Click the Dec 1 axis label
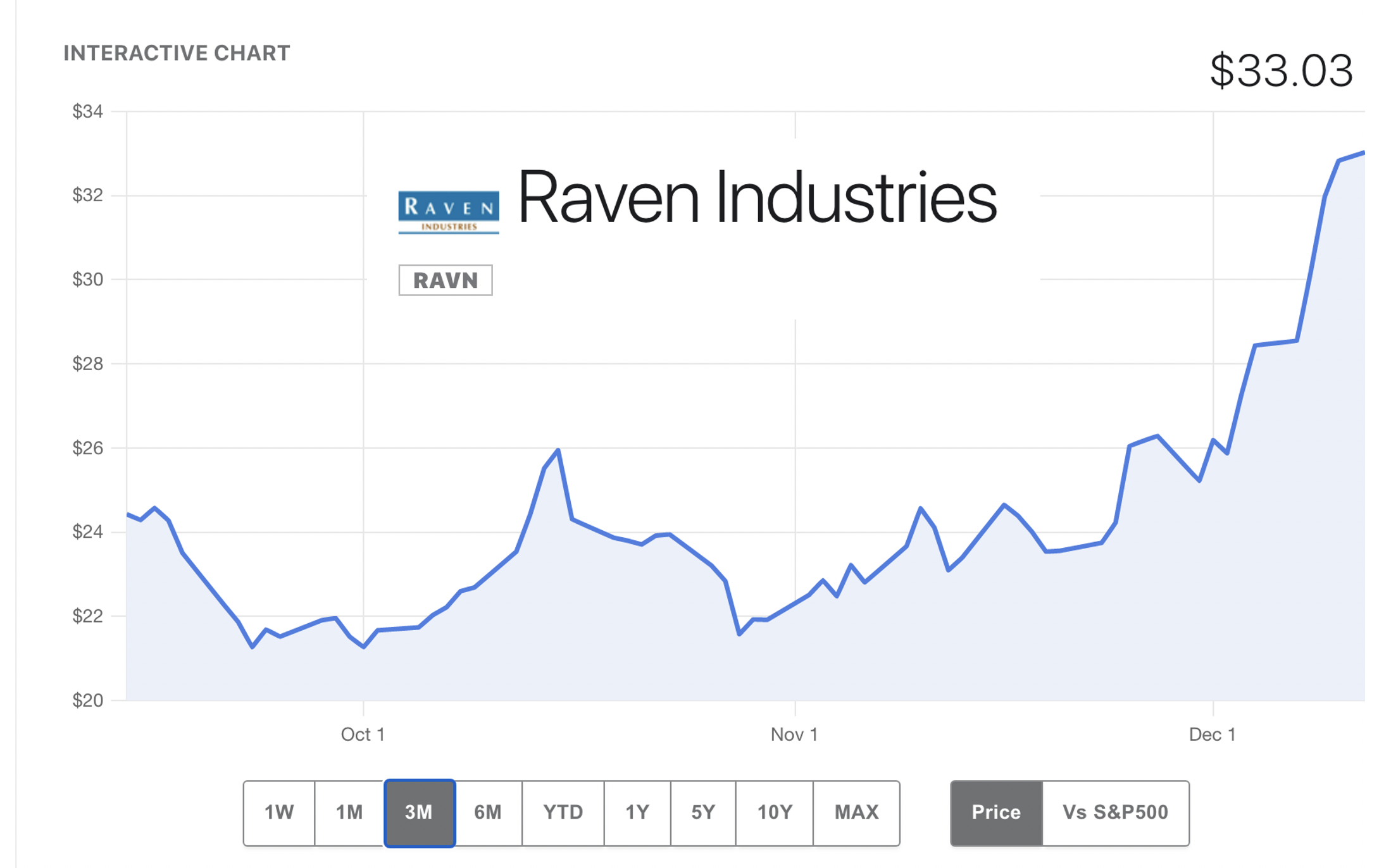 tap(1212, 735)
